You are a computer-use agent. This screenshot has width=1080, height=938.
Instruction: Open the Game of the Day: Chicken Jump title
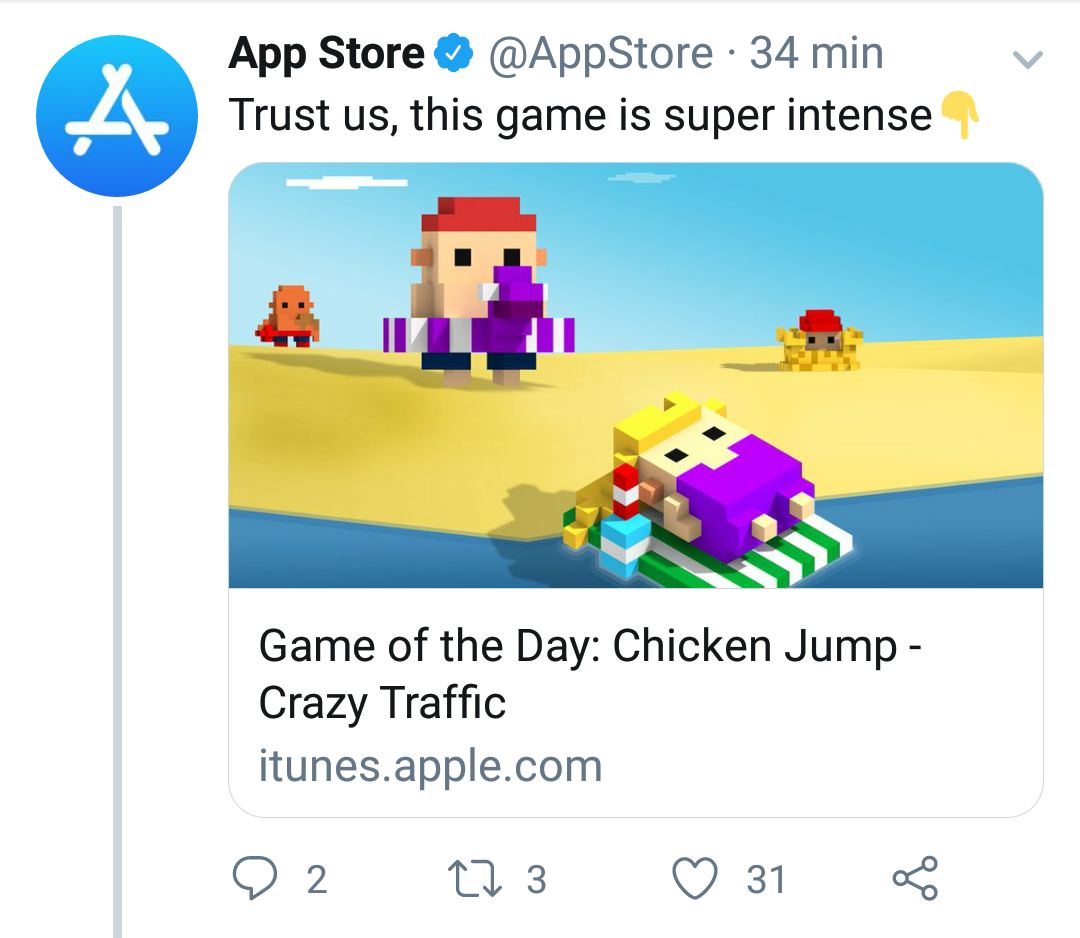click(x=590, y=674)
